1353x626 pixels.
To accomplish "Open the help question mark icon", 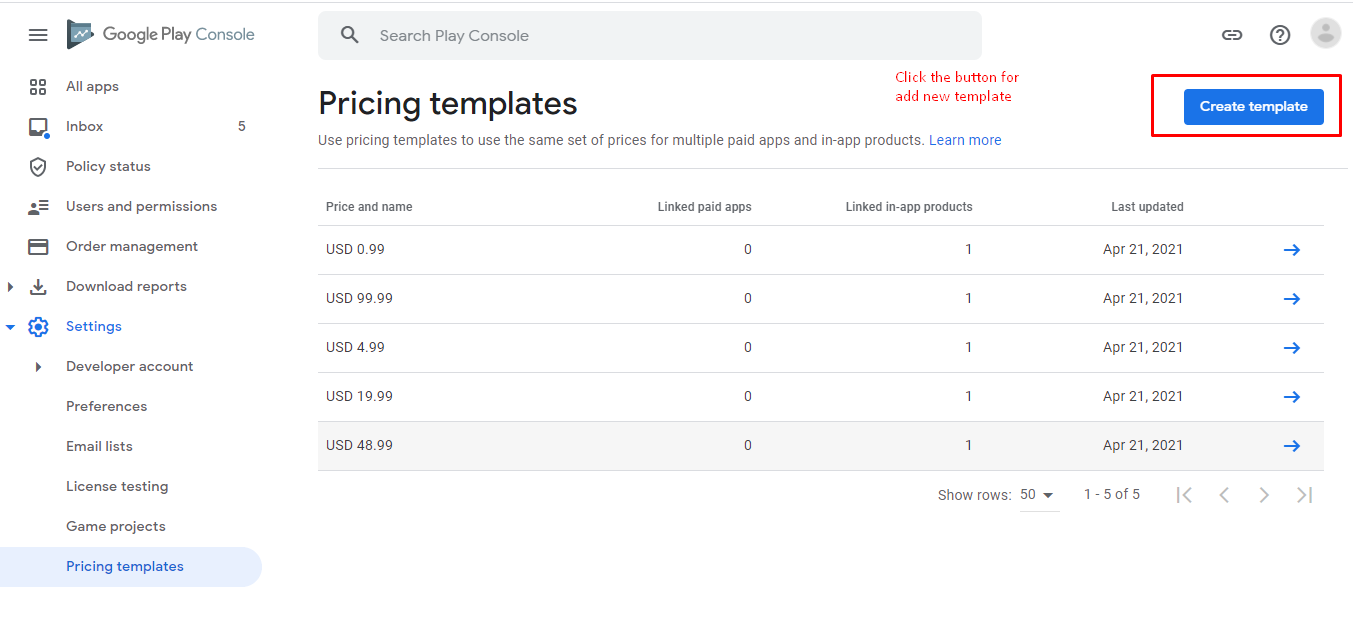I will click(x=1280, y=35).
